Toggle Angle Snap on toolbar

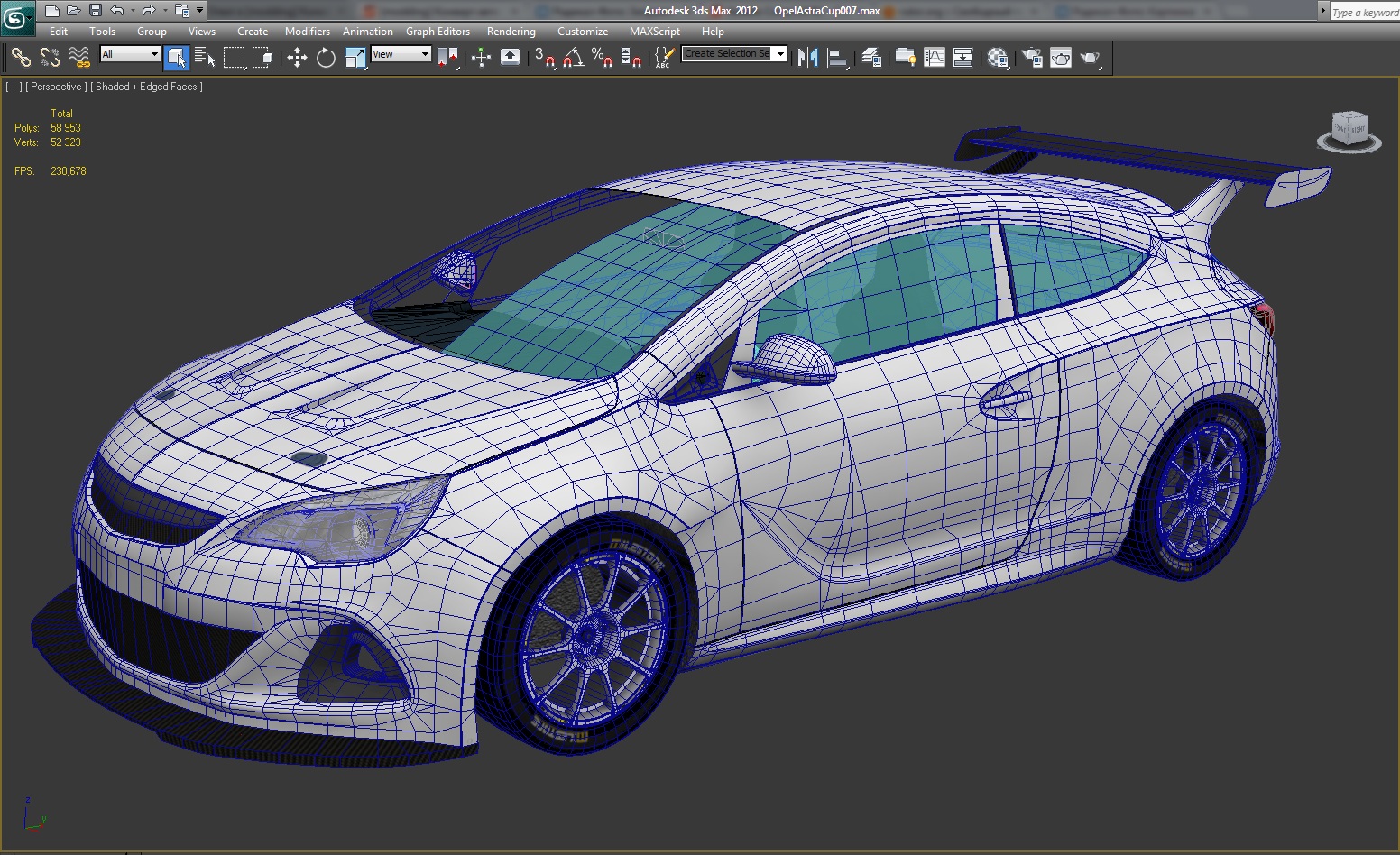tap(573, 58)
